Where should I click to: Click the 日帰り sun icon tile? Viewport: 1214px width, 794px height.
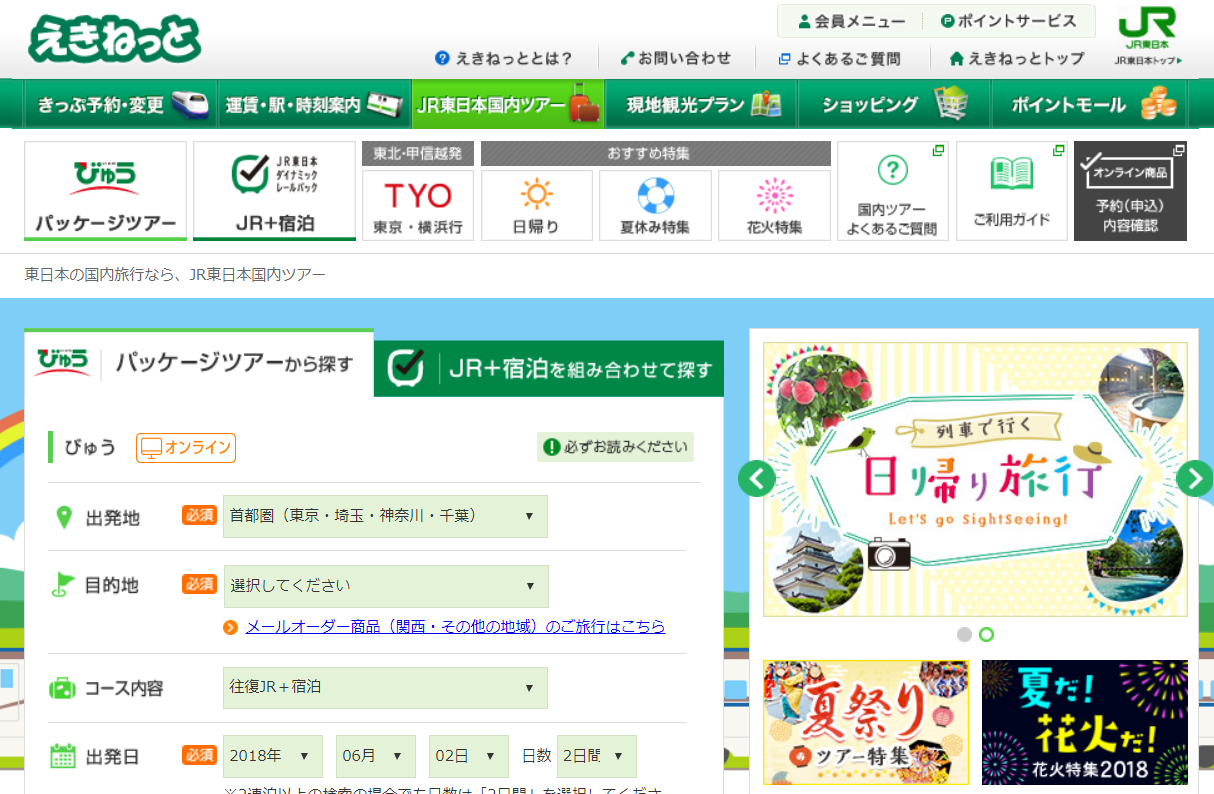(537, 205)
